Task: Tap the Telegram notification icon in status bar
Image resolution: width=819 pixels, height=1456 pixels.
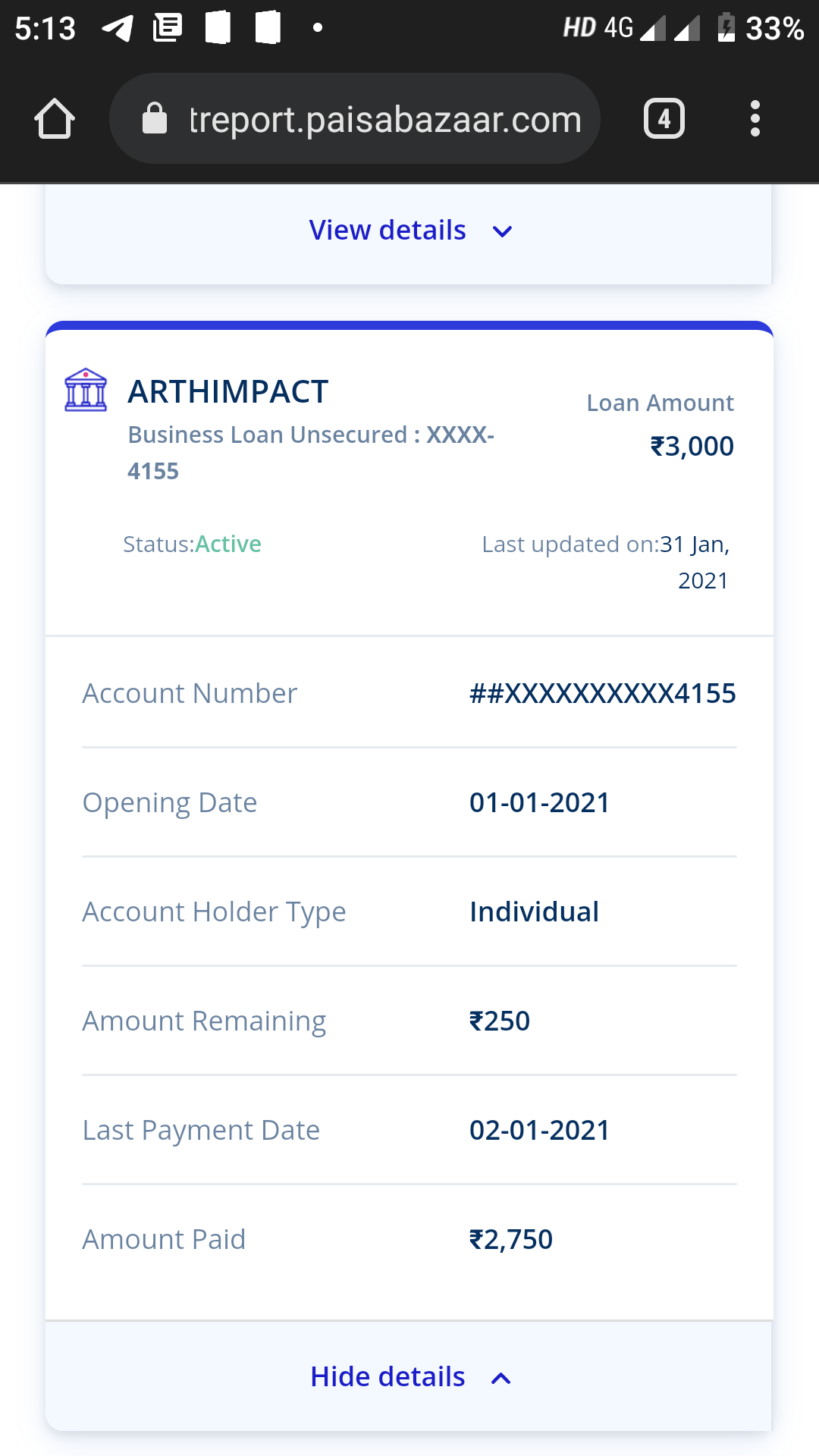Action: coord(118,29)
